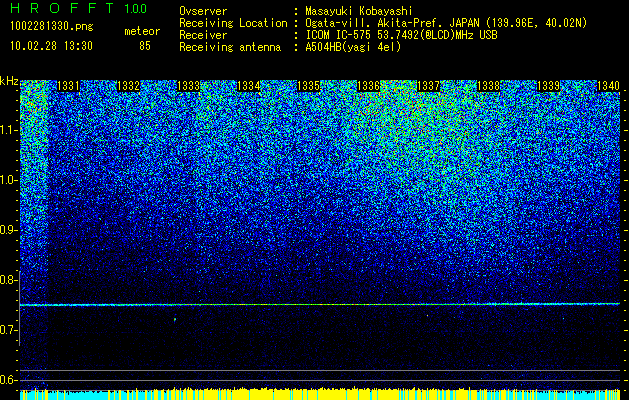
Task: Click the observer name Masayuki Kobayashi
Action: 359,11
